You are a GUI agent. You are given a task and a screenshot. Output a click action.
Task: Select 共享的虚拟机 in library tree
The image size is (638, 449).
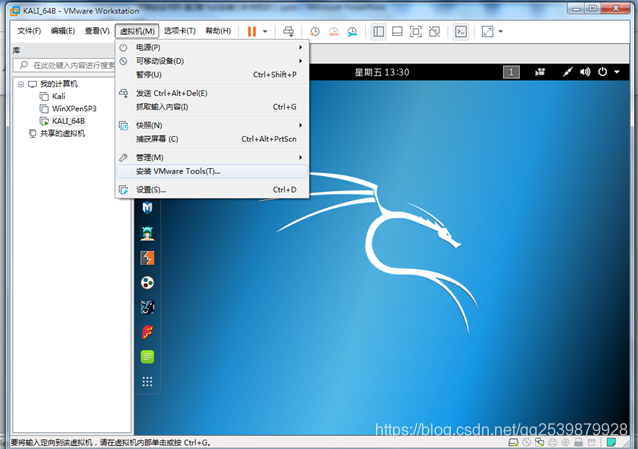pos(62,134)
